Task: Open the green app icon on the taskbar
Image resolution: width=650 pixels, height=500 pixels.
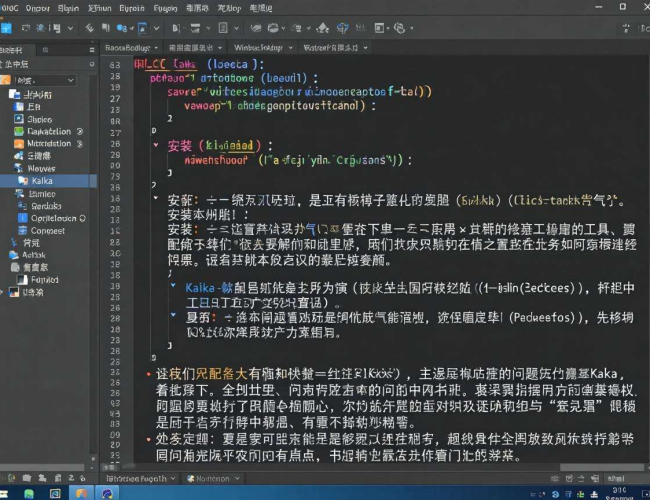Action: [x=29, y=494]
